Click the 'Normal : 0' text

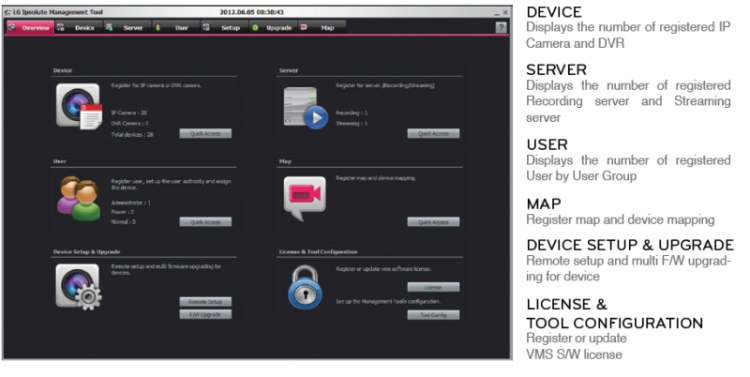[123, 222]
